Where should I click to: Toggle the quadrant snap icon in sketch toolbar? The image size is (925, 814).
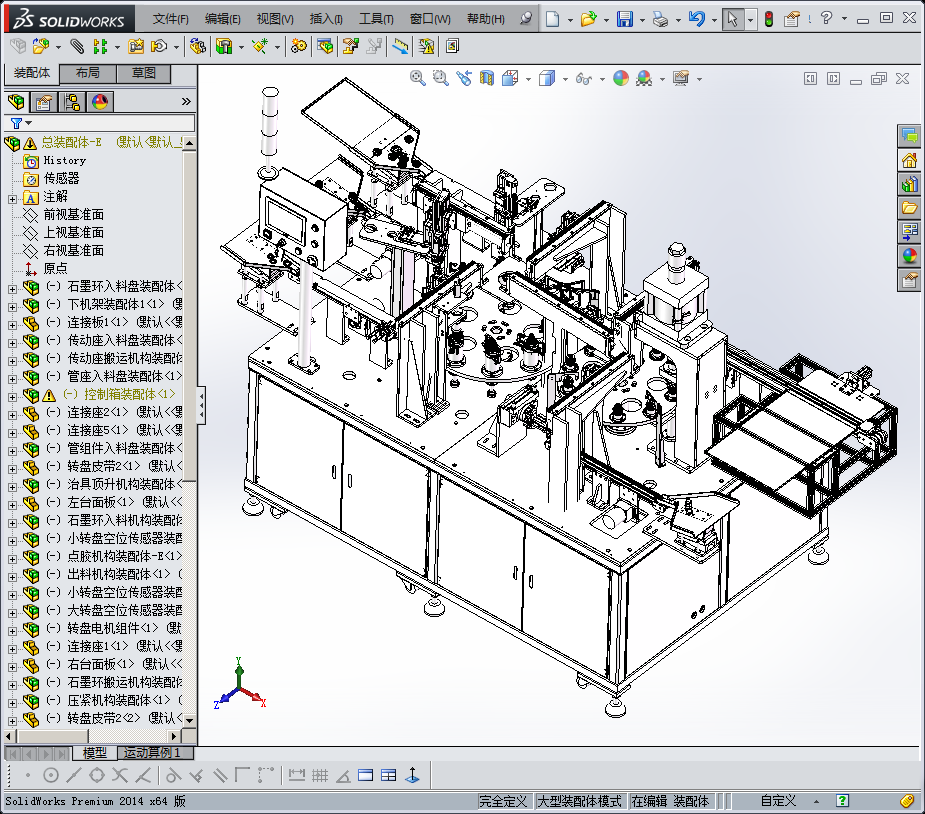[x=97, y=775]
